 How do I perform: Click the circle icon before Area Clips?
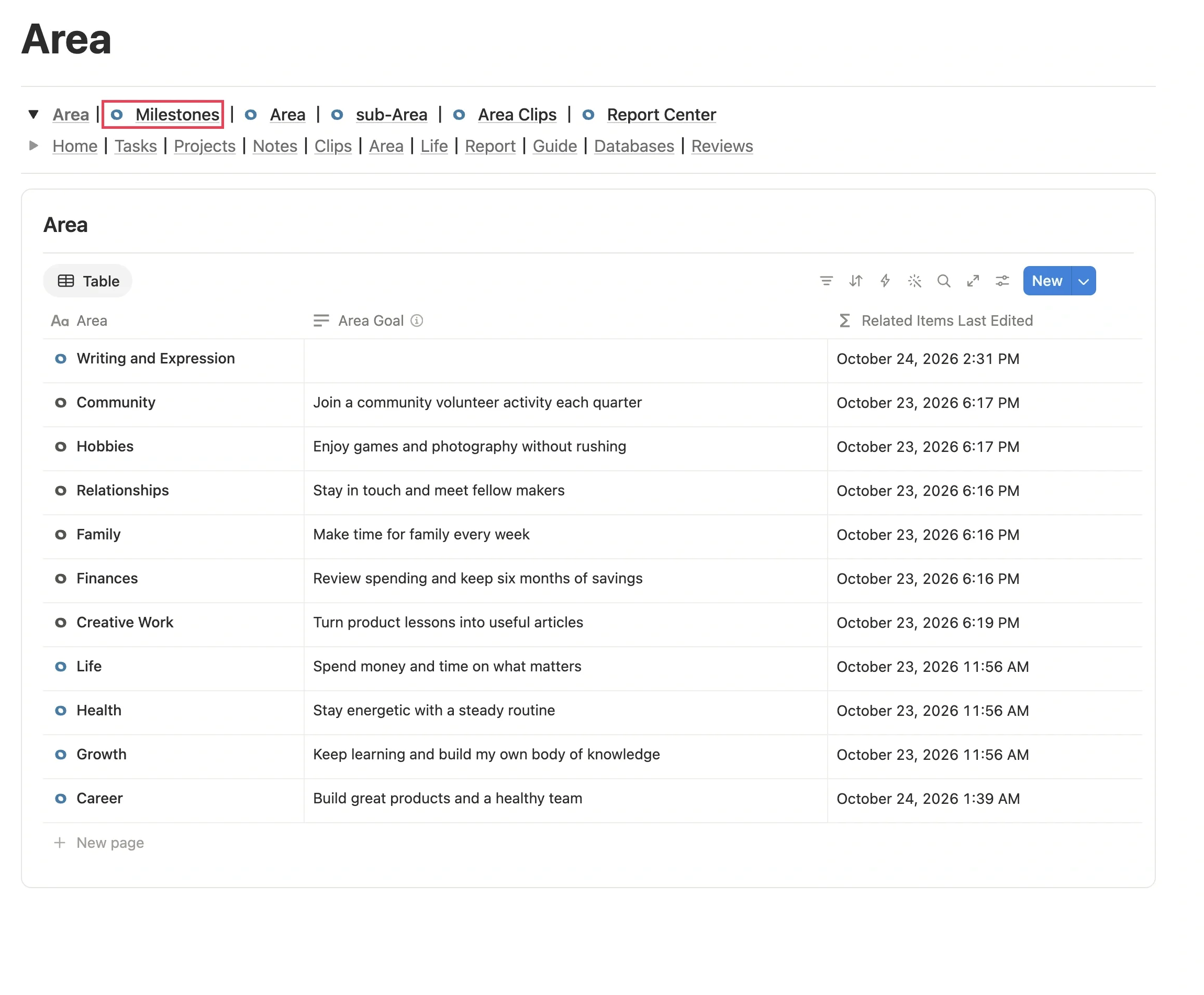tap(459, 115)
